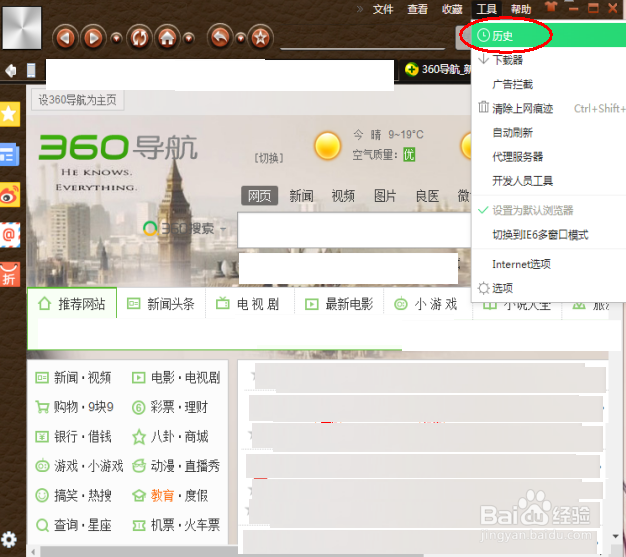Click the user avatar thumbnail
The height and width of the screenshot is (557, 626).
[22, 28]
